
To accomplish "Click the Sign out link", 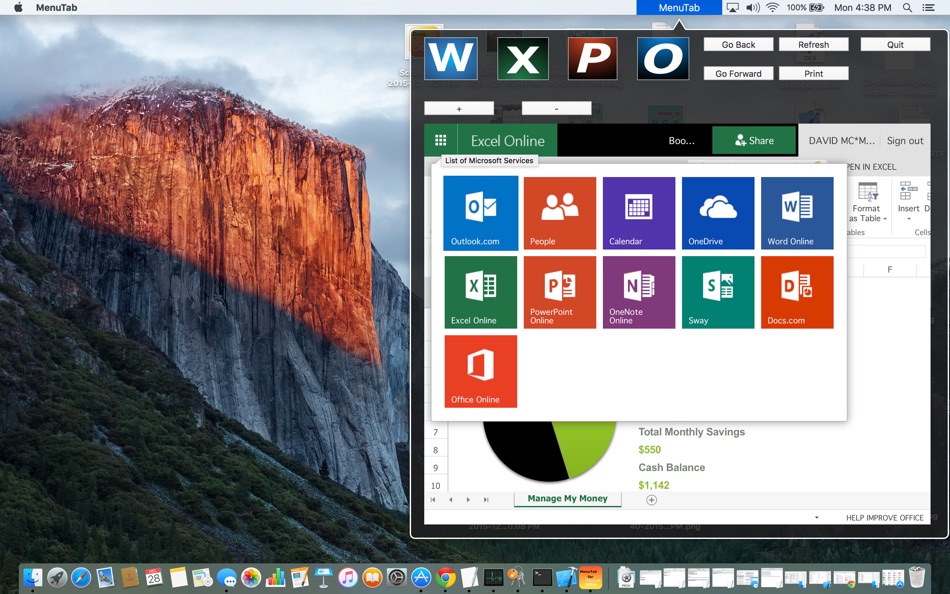I will 905,141.
